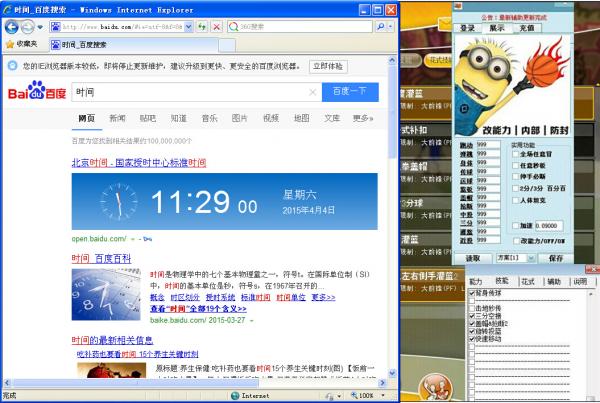The image size is (600, 403).
Task: Select the 时间_百度搜索 browser tab
Action: coord(134,45)
